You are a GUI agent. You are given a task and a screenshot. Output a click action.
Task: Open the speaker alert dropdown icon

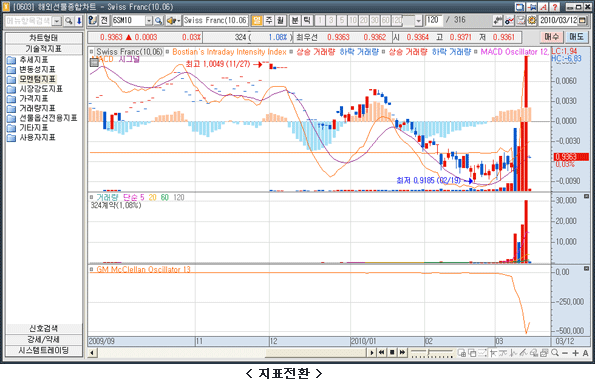click(x=173, y=20)
